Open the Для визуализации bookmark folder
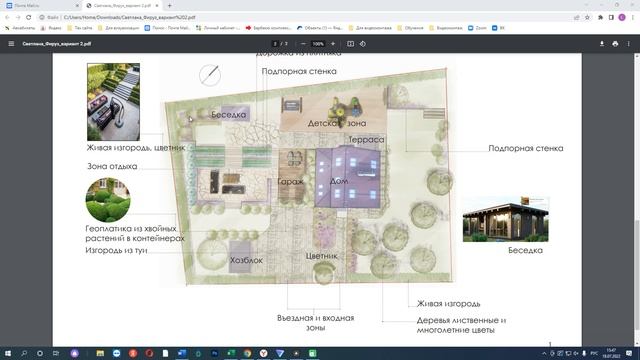This screenshot has width=640, height=360. click(119, 28)
